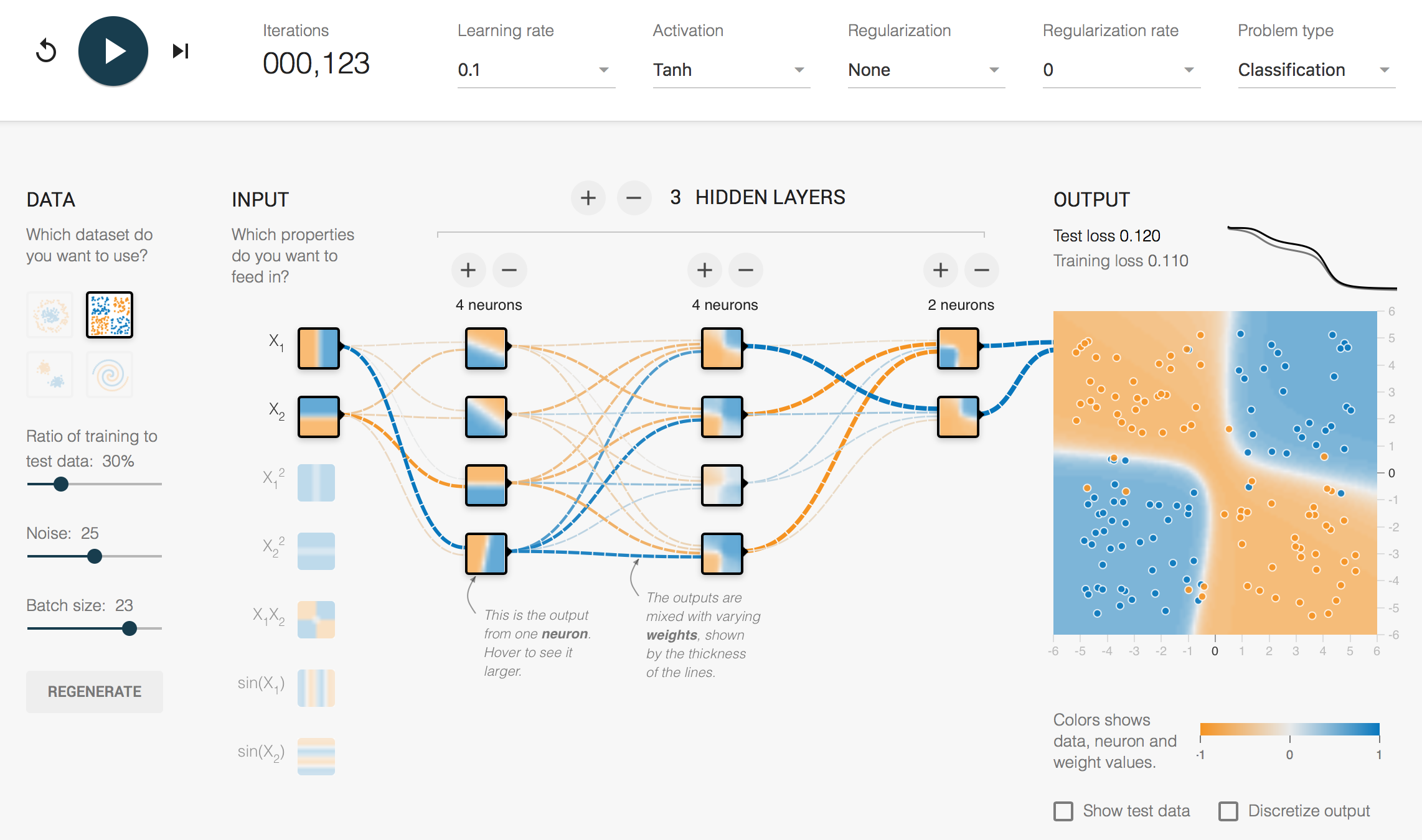Toggle the Discretize output checkbox
The width and height of the screenshot is (1422, 840).
coord(1228,811)
